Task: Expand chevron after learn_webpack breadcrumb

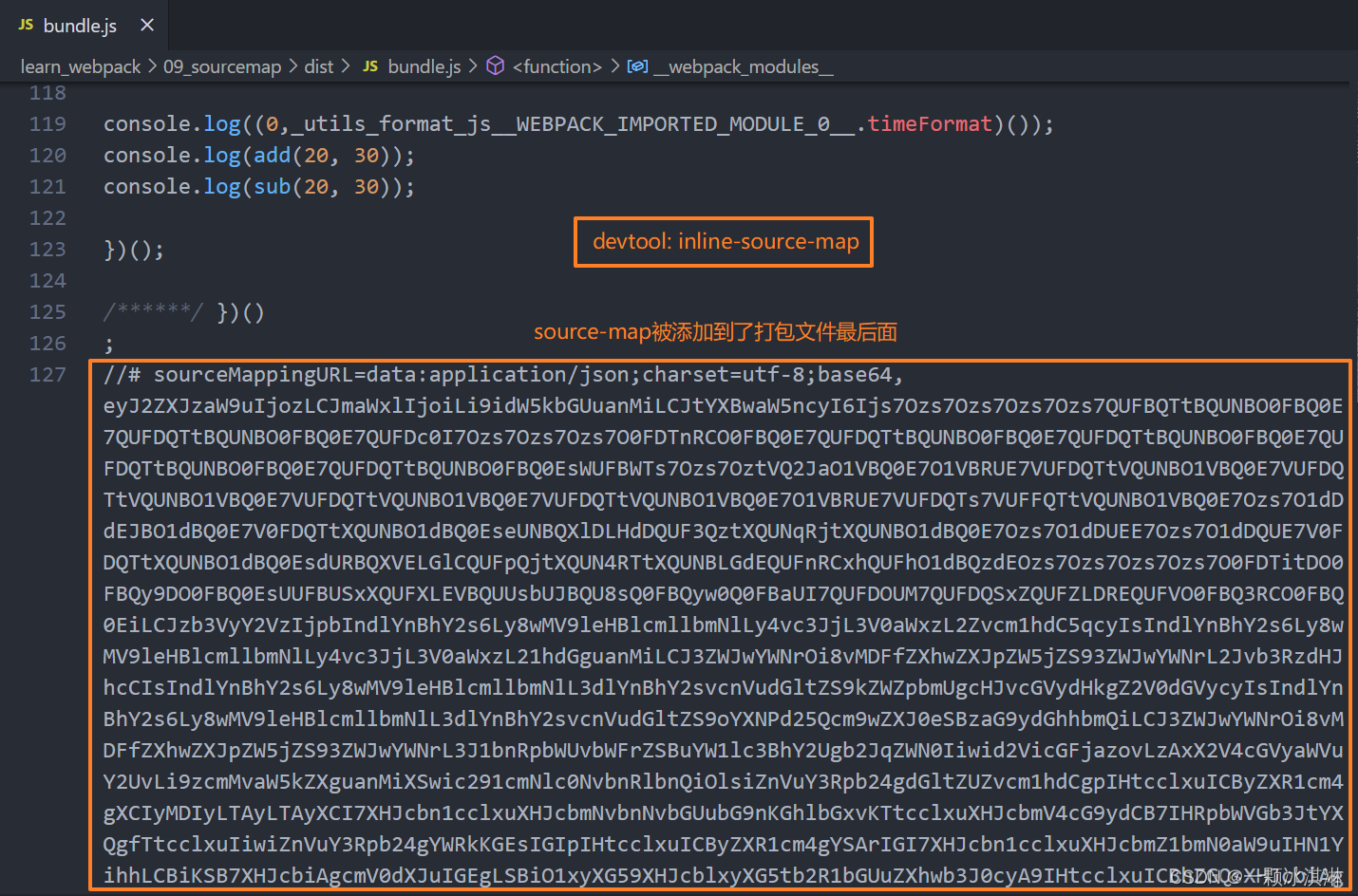Action: click(x=152, y=66)
